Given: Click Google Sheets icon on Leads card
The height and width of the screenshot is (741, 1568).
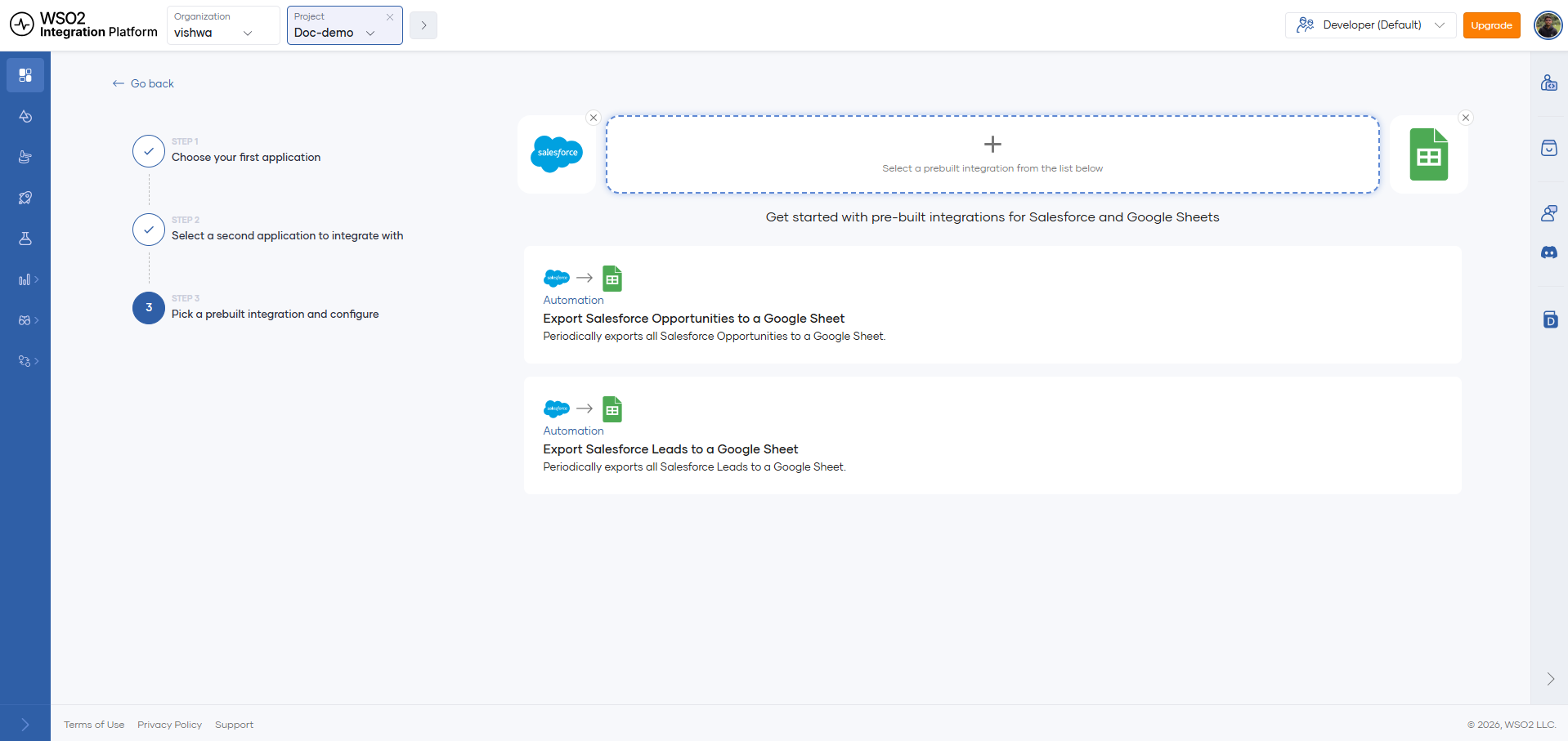Looking at the screenshot, I should click(x=612, y=409).
